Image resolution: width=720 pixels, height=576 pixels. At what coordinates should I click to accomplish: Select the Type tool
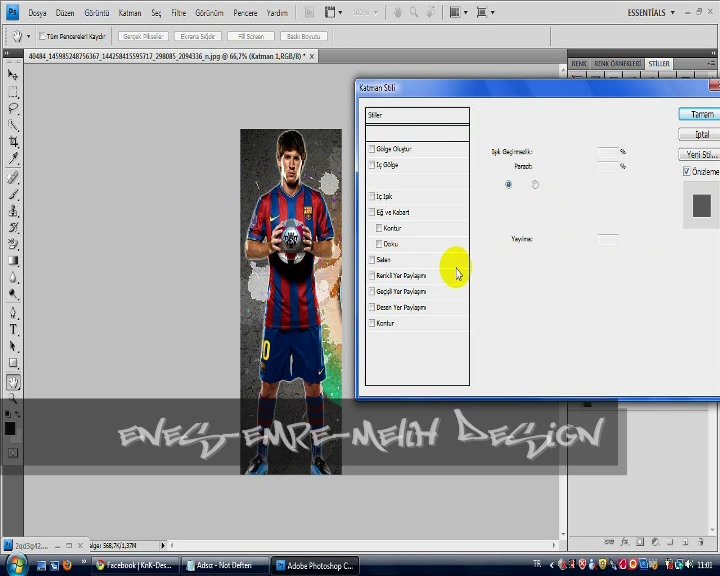coord(13,330)
